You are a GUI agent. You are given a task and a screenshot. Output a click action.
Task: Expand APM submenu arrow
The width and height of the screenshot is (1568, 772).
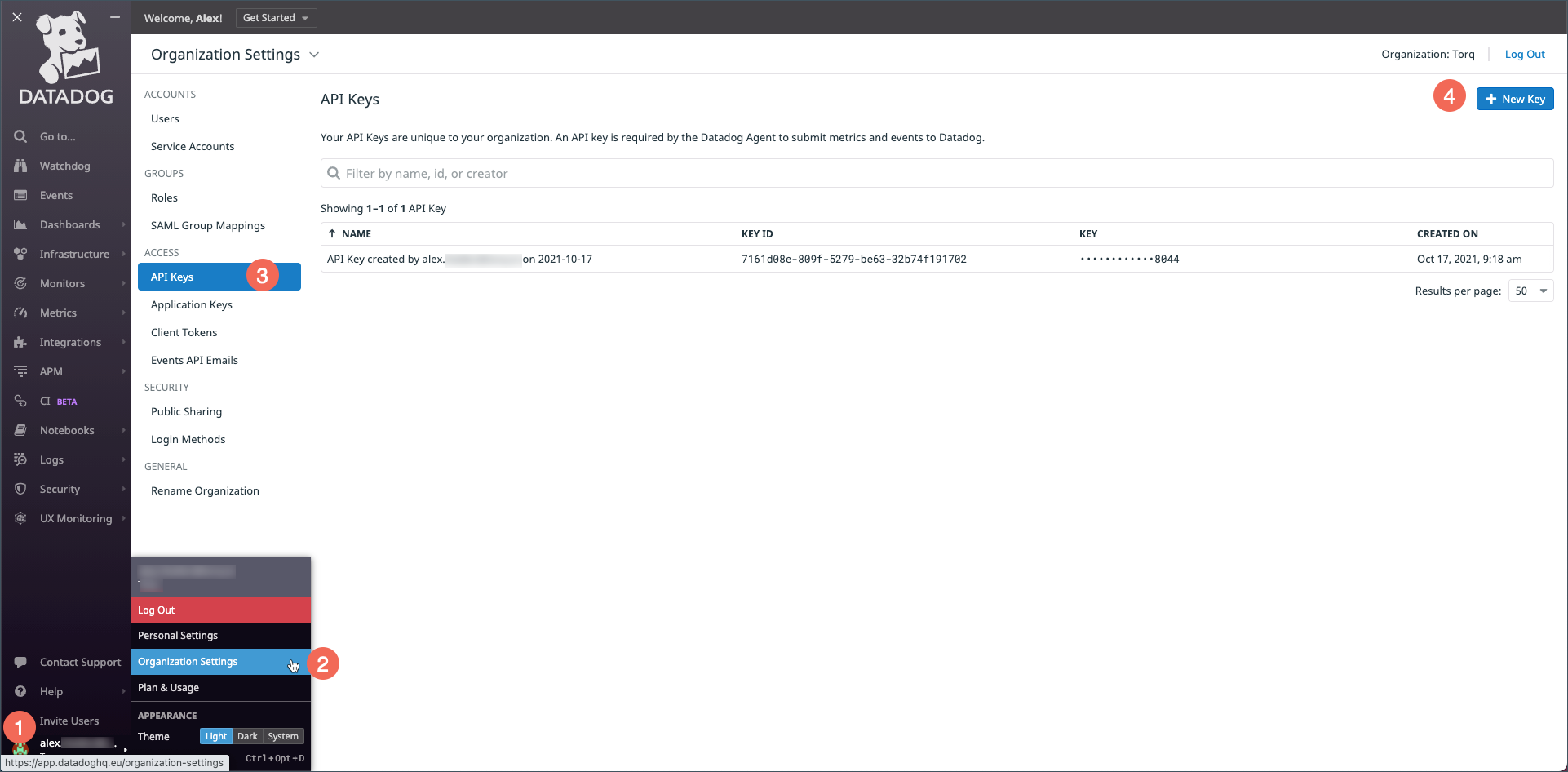point(124,371)
